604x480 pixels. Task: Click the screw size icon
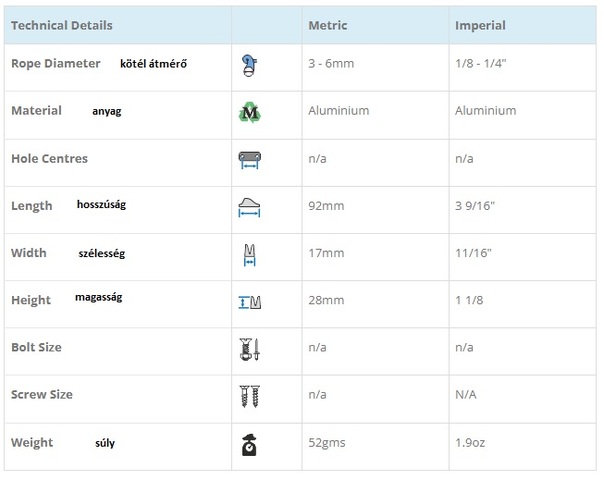250,396
